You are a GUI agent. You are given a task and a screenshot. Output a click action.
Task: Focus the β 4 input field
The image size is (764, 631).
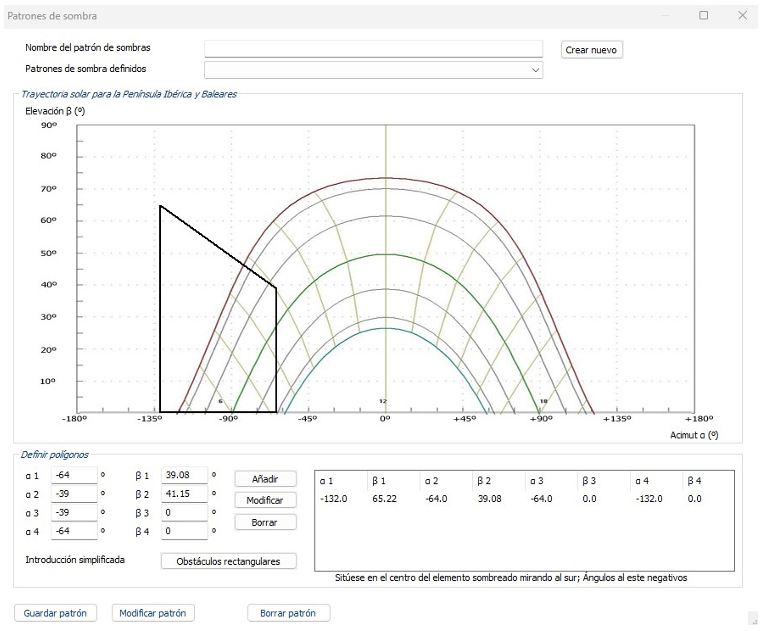[183, 530]
